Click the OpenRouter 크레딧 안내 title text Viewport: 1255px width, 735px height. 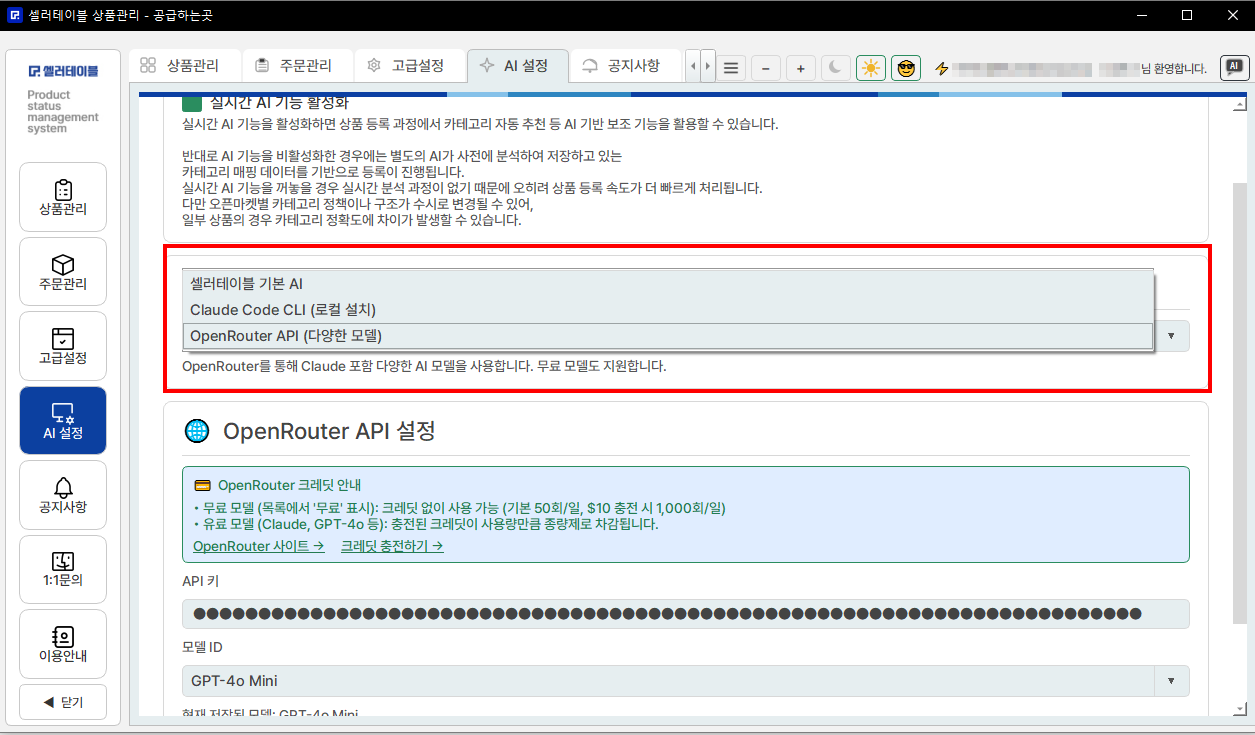(x=289, y=485)
